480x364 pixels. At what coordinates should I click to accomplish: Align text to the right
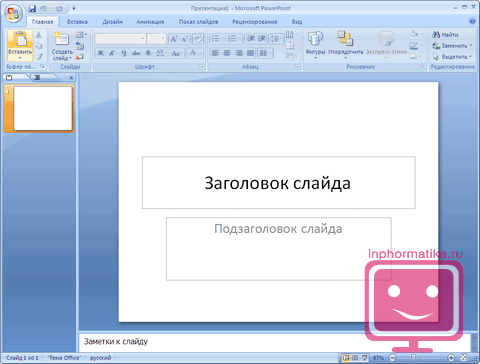tap(239, 53)
